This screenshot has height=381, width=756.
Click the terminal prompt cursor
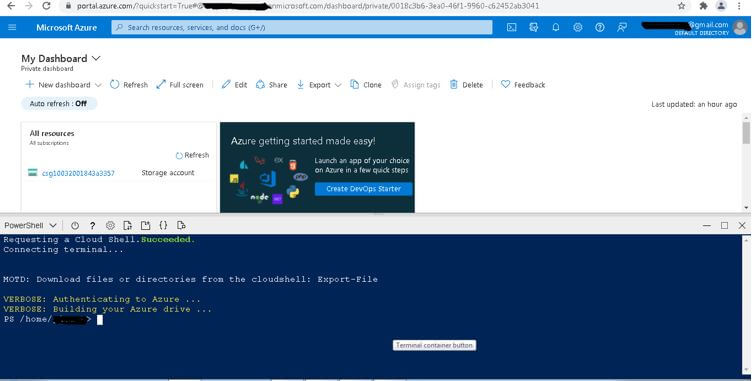(x=100, y=319)
